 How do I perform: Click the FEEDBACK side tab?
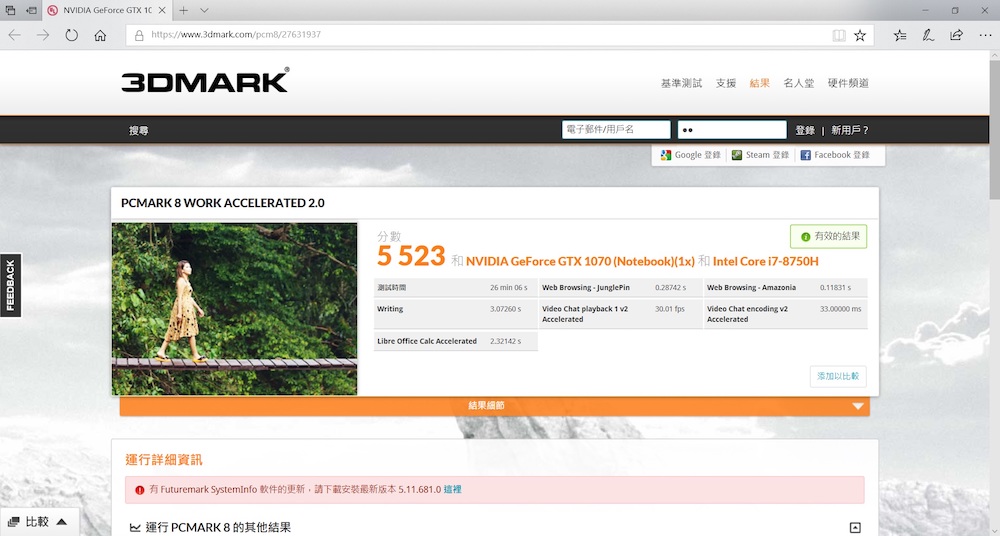tap(11, 285)
